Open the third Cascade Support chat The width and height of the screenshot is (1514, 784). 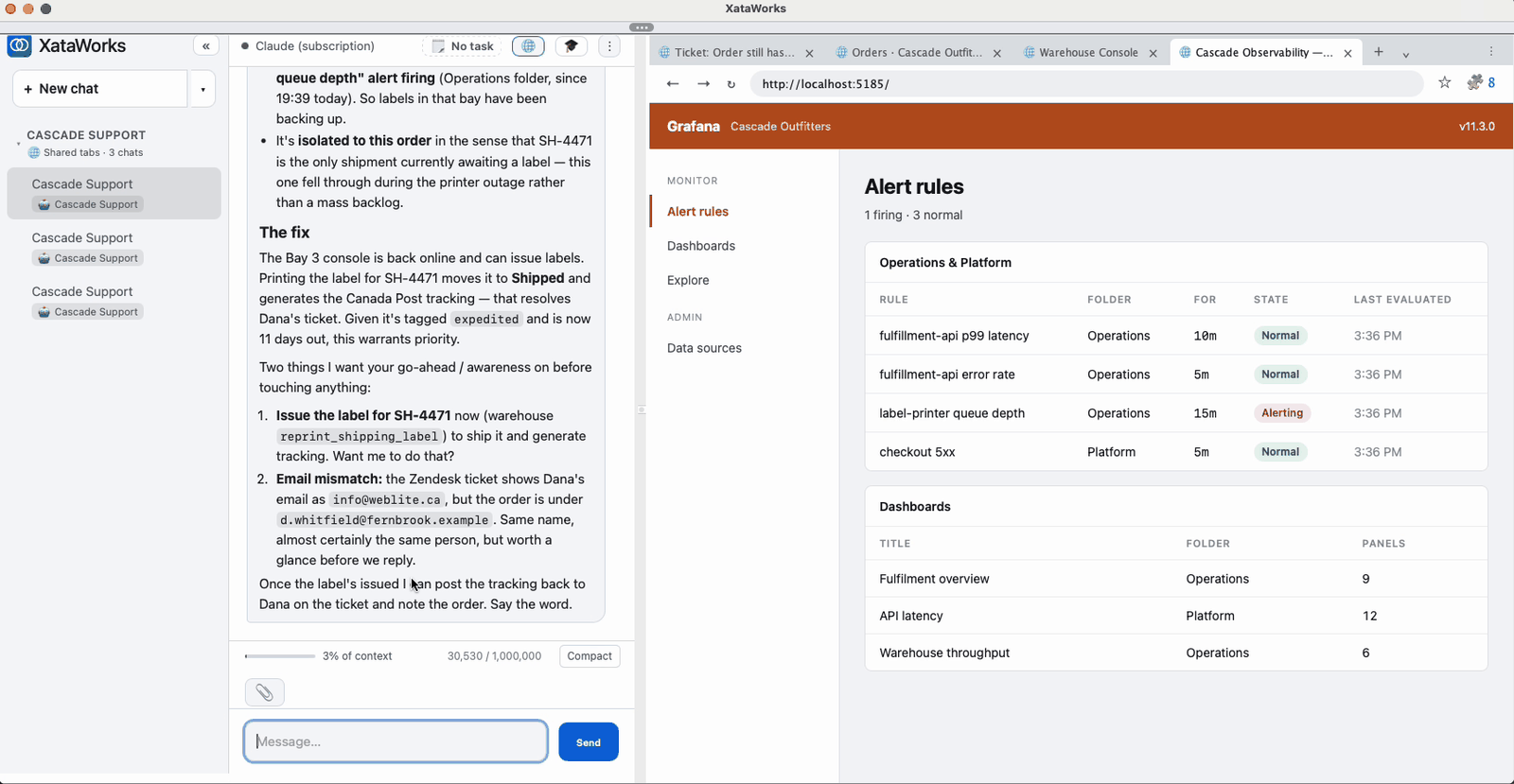[114, 301]
